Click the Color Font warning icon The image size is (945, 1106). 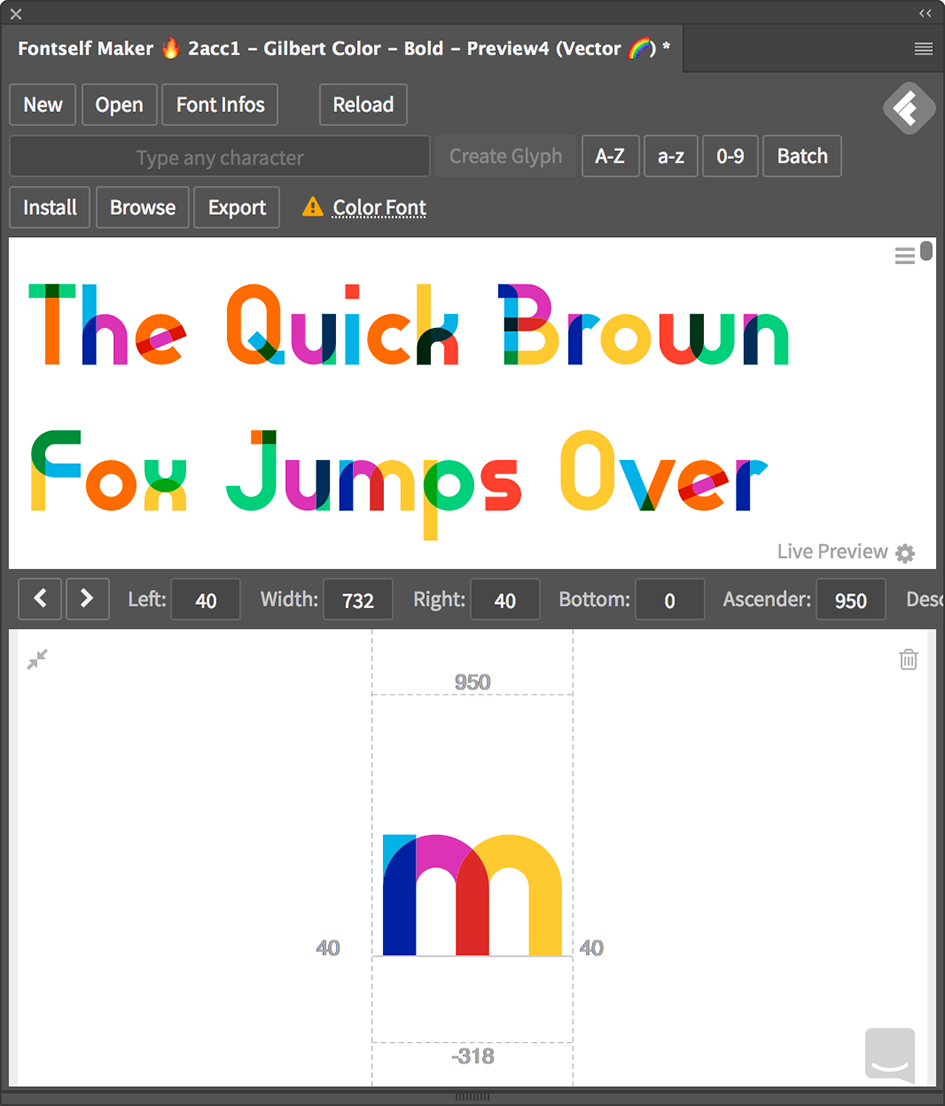(x=312, y=207)
